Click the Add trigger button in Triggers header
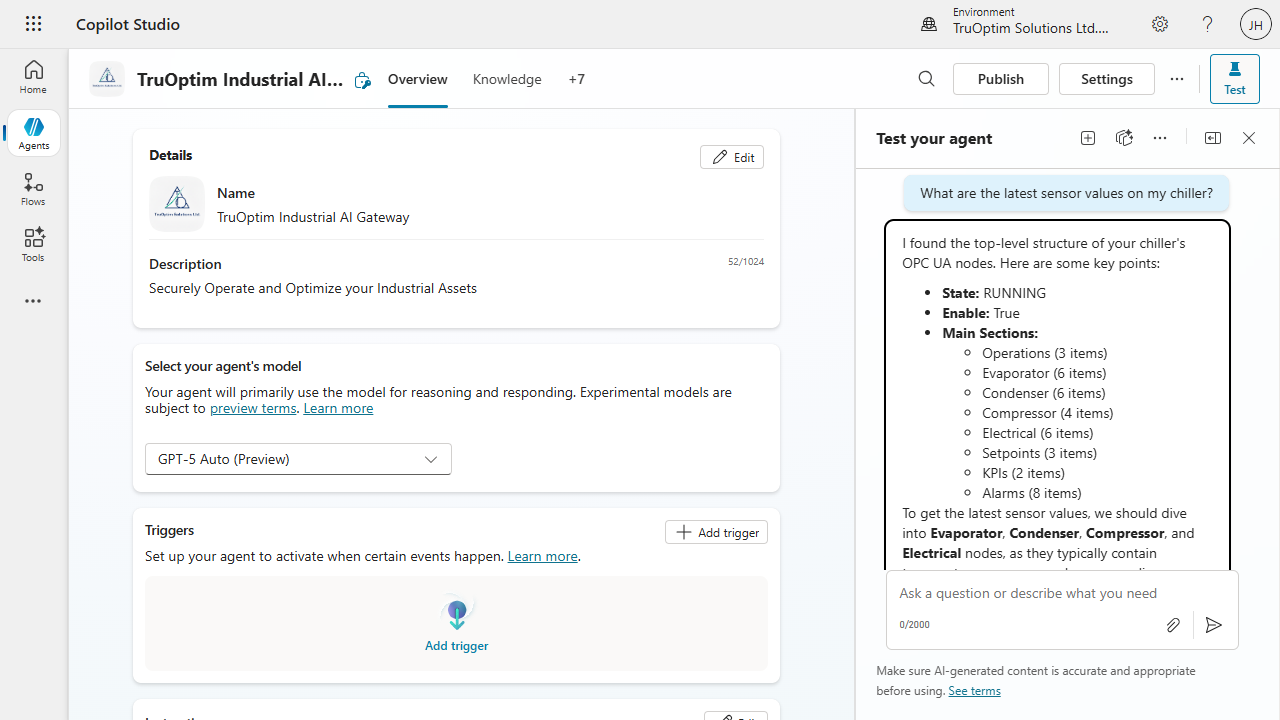The height and width of the screenshot is (720, 1280). pos(716,532)
